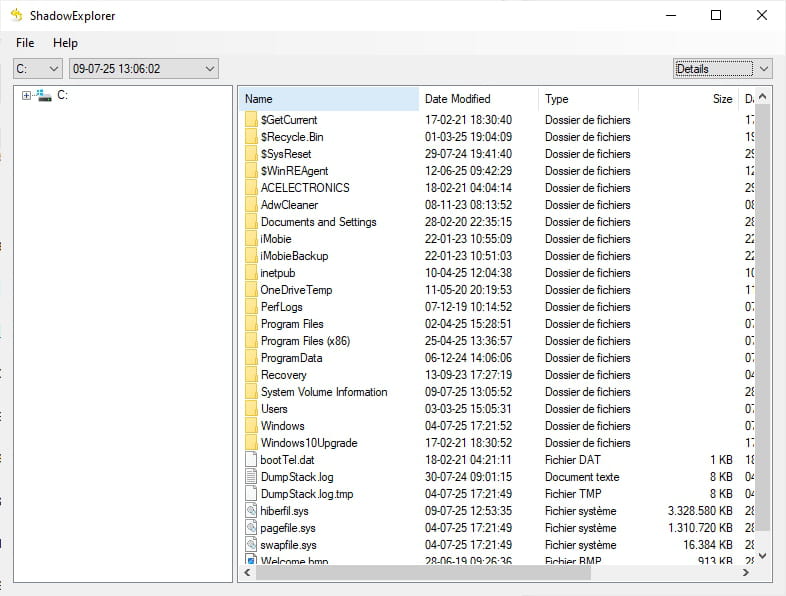Click the iMobie folder icon
This screenshot has height=596, width=786.
[251, 239]
